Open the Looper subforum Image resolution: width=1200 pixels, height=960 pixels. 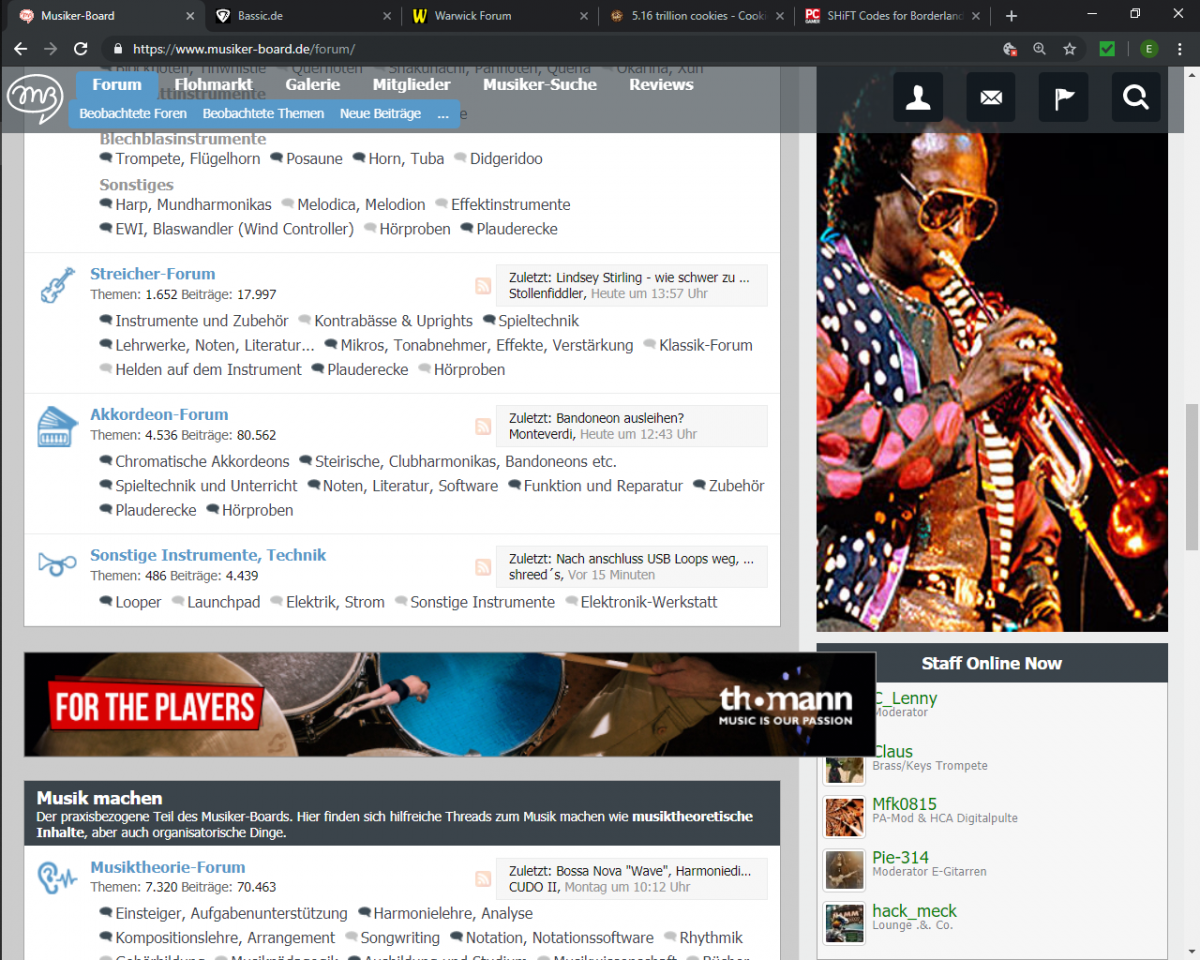[138, 602]
